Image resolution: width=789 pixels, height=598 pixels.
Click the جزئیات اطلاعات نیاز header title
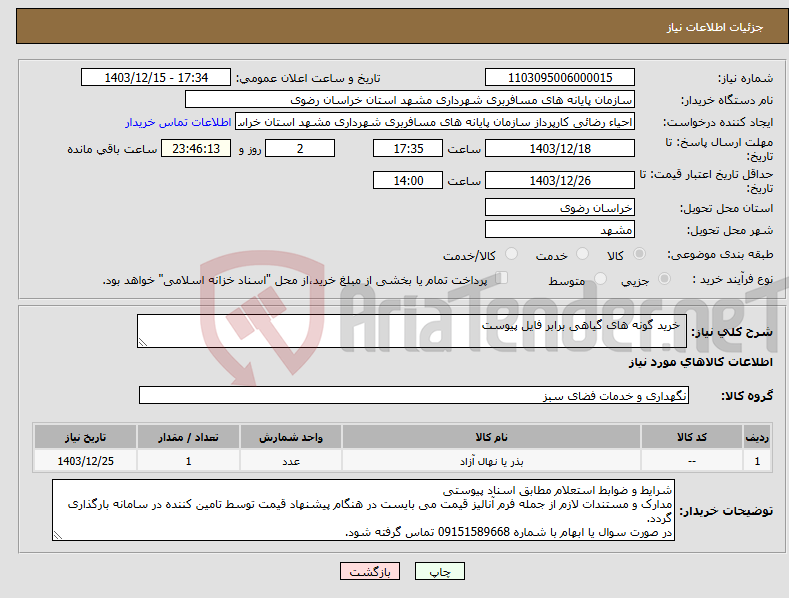point(715,27)
